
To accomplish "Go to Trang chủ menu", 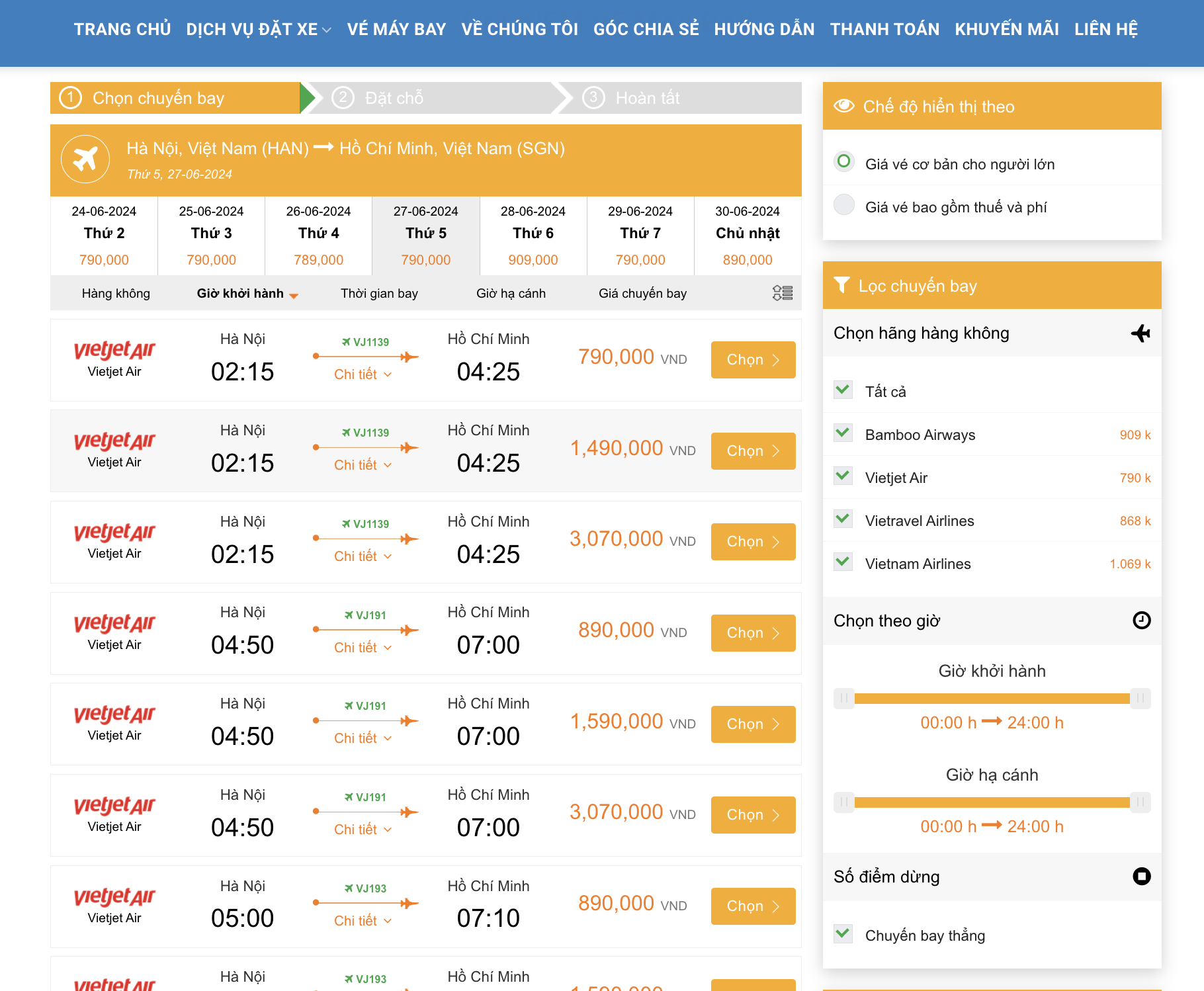I will (122, 29).
